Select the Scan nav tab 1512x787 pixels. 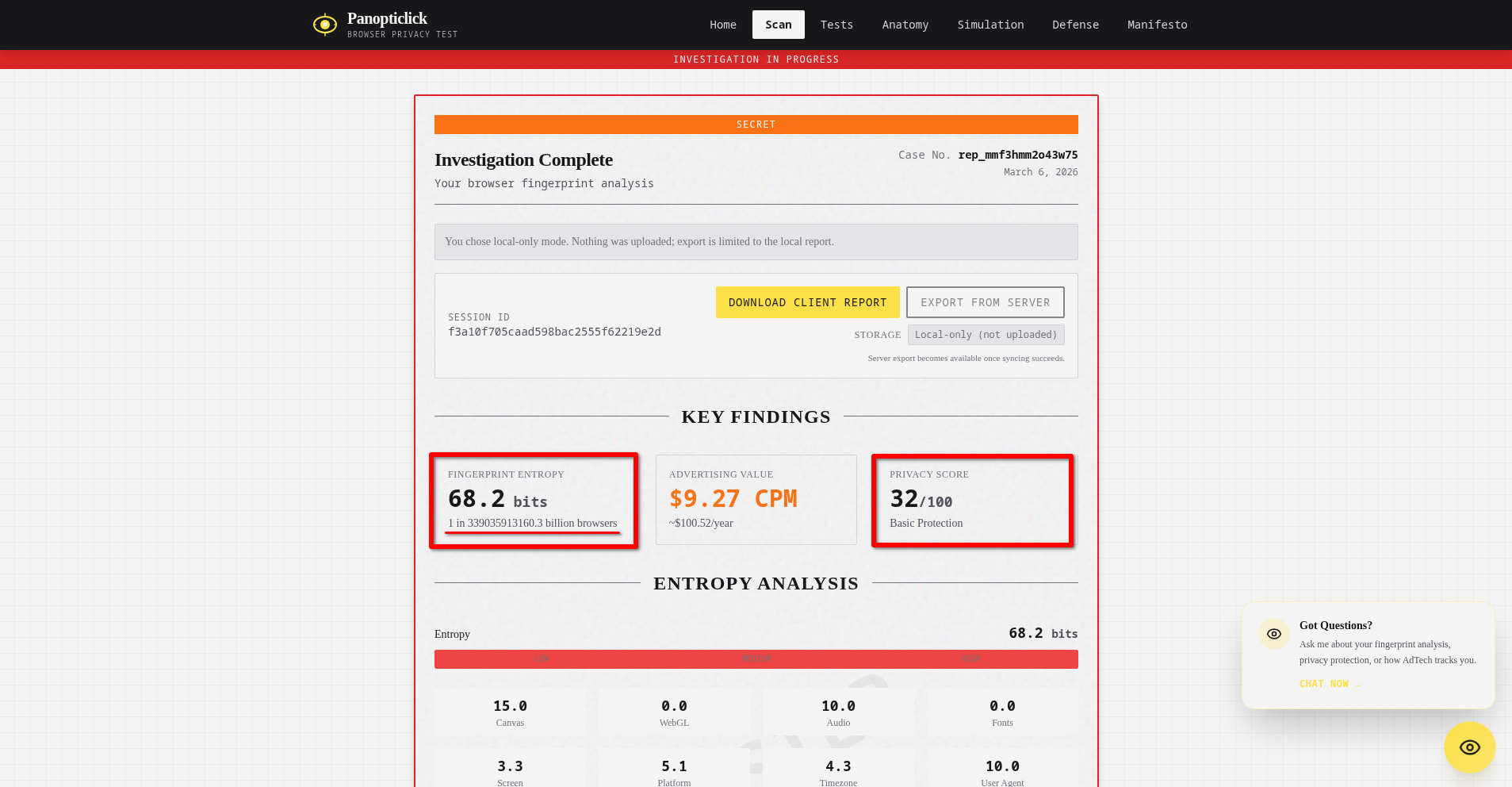click(778, 25)
